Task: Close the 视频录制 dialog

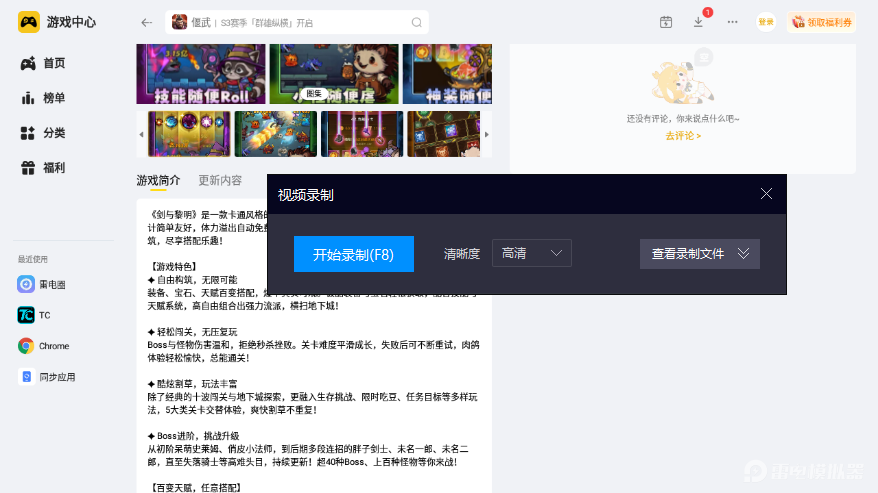Action: pyautogui.click(x=766, y=194)
